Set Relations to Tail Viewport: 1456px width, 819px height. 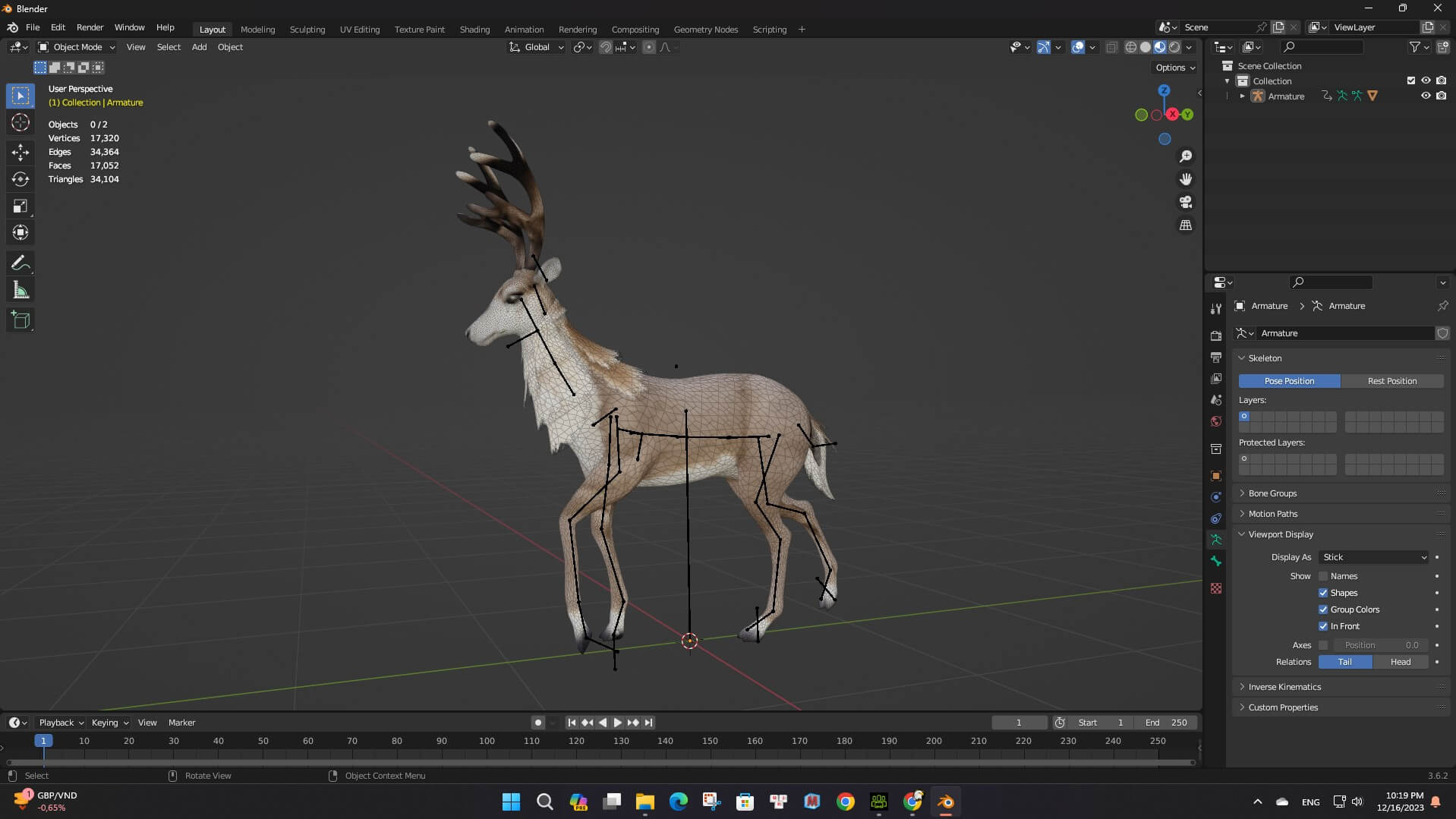click(x=1344, y=662)
